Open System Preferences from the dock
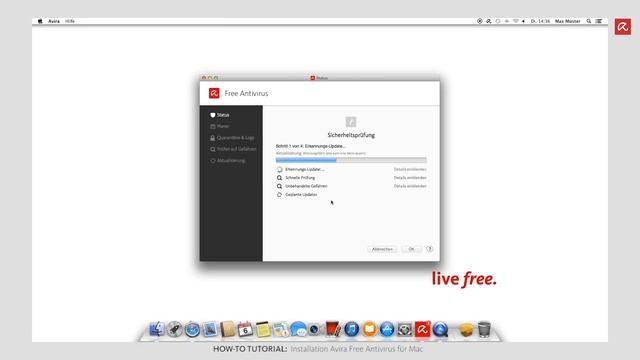The width and height of the screenshot is (640, 360). (x=405, y=329)
